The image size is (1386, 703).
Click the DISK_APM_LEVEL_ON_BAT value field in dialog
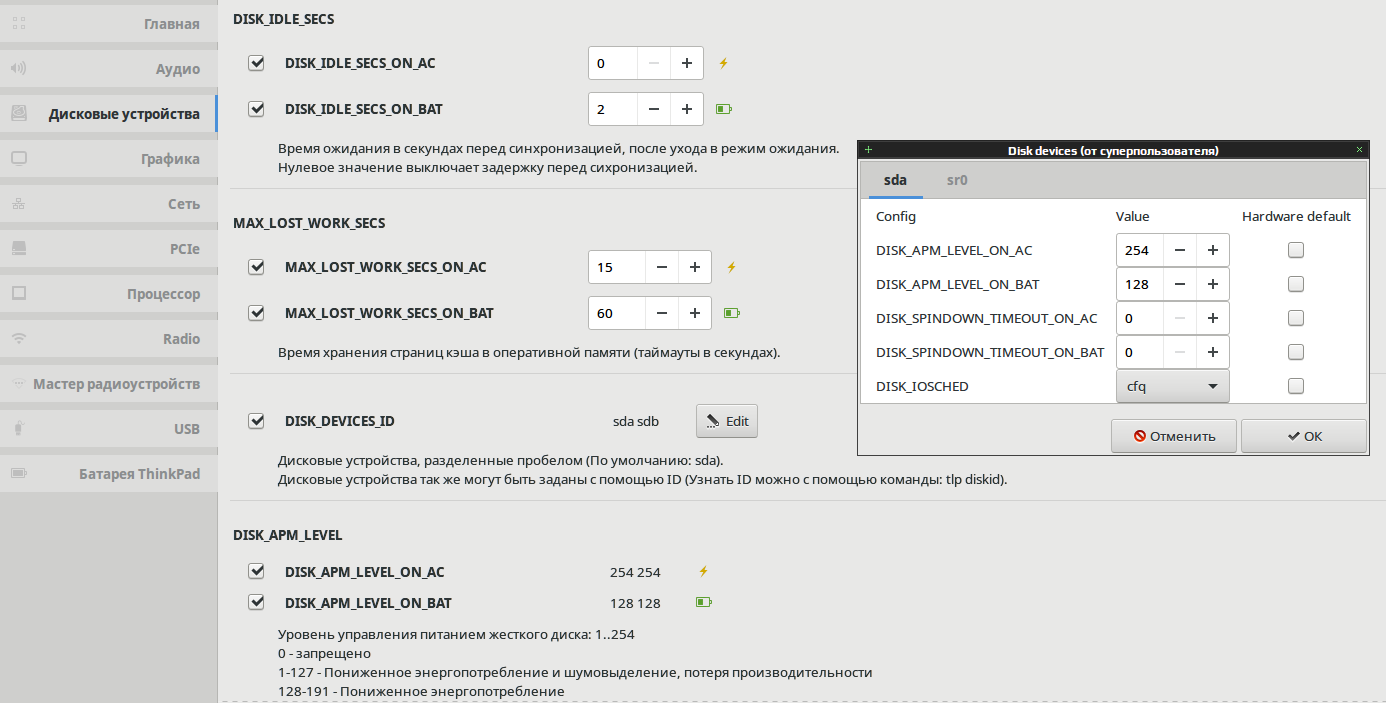1140,284
